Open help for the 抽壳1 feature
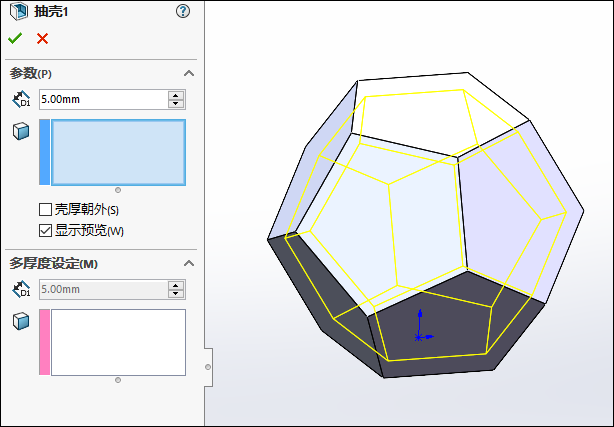Image resolution: width=614 pixels, height=427 pixels. 183,11
